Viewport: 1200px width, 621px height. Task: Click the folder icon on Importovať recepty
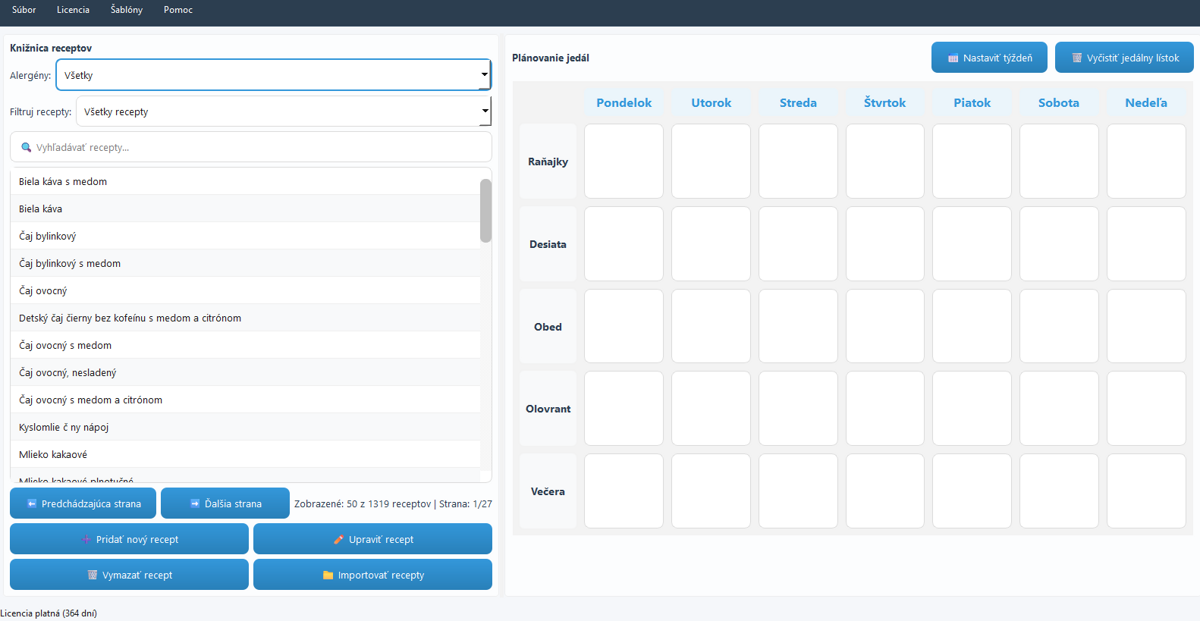click(328, 576)
